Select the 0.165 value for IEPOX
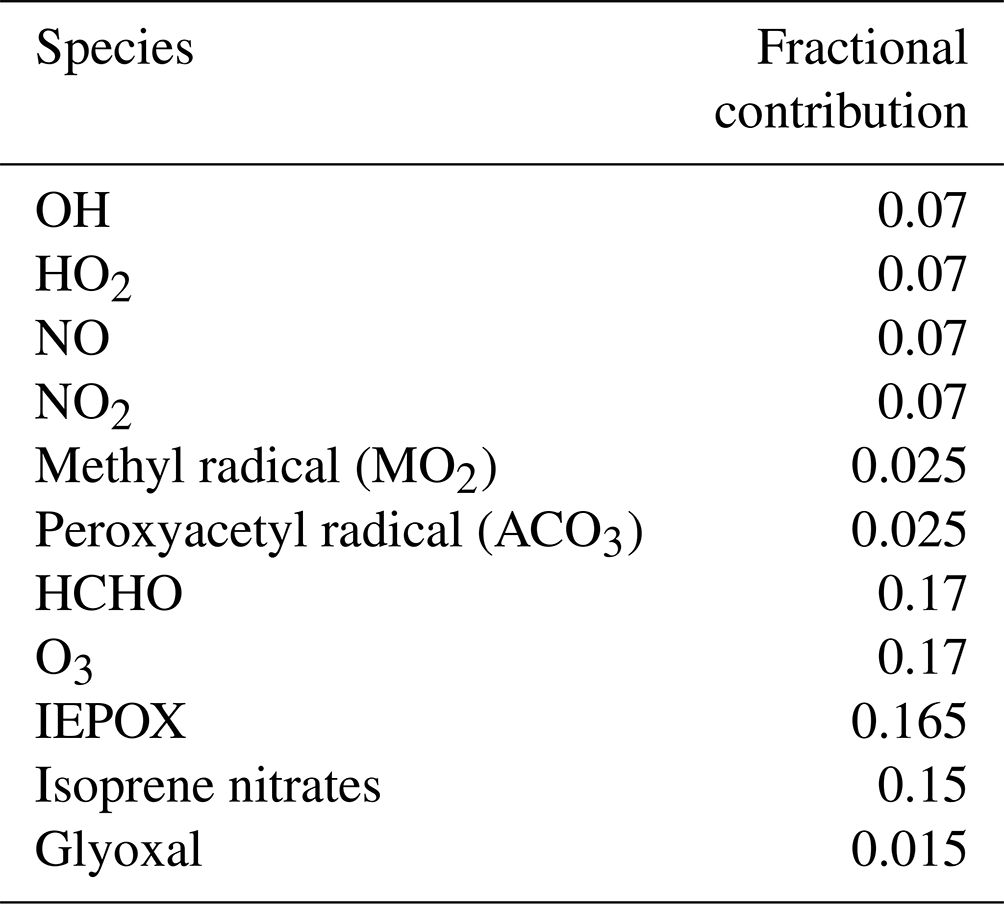The width and height of the screenshot is (1004, 904). pyautogui.click(x=908, y=722)
